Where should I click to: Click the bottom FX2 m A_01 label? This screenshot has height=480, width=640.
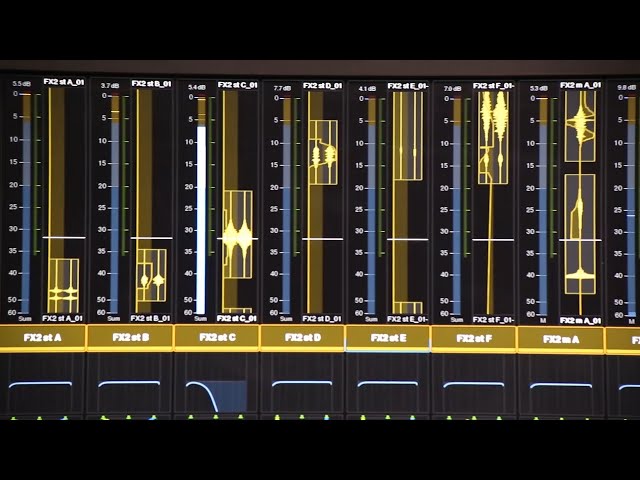tap(580, 321)
